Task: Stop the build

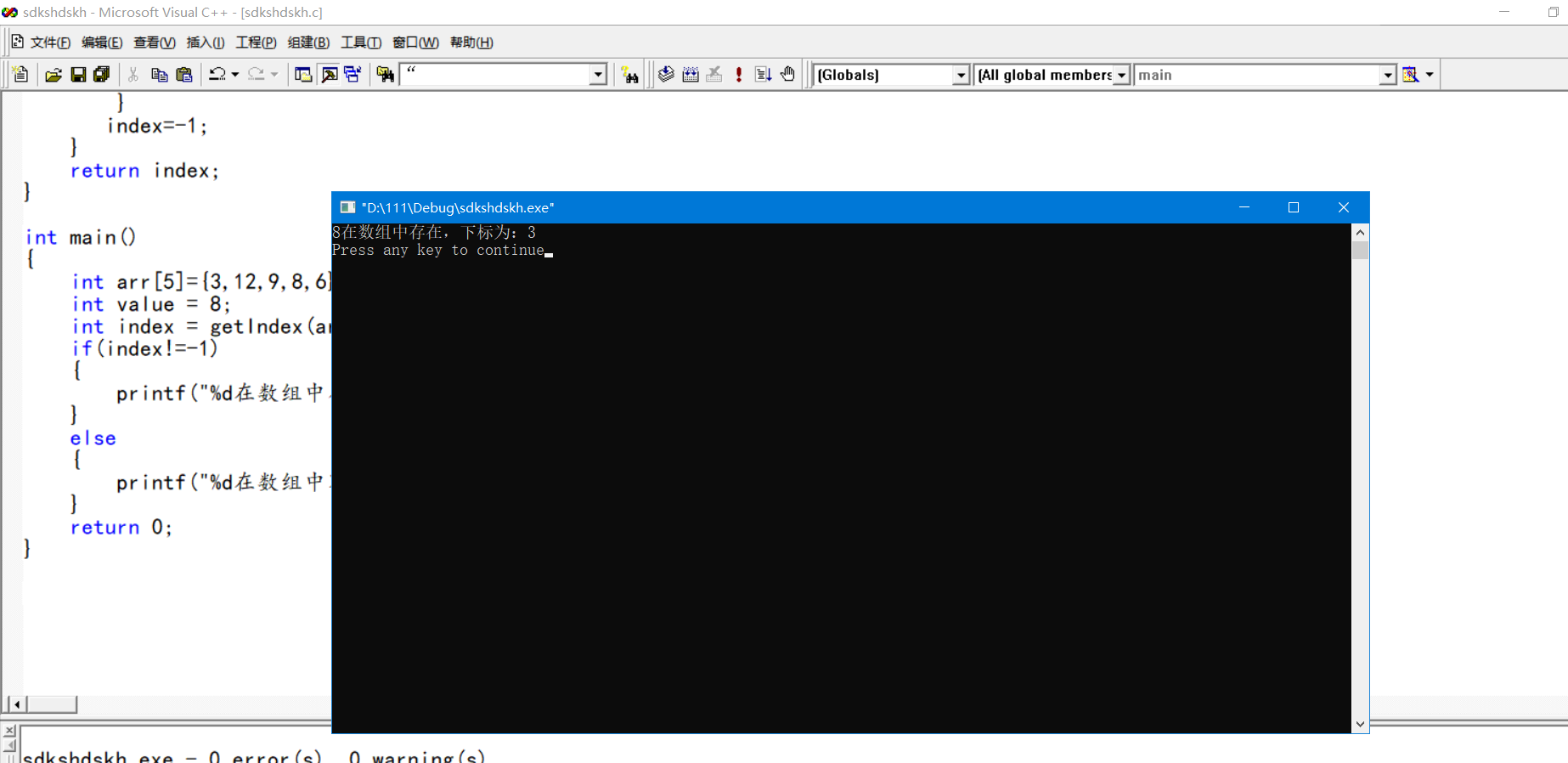Action: (714, 75)
